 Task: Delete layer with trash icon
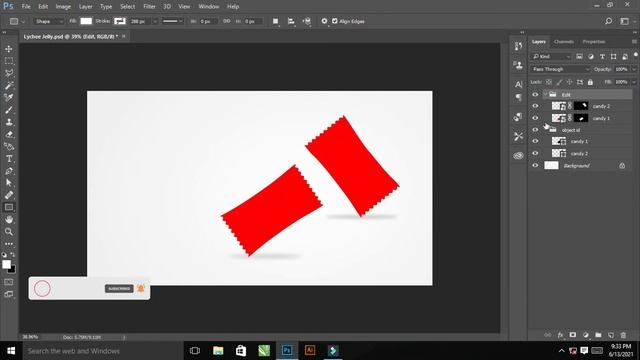(x=623, y=335)
